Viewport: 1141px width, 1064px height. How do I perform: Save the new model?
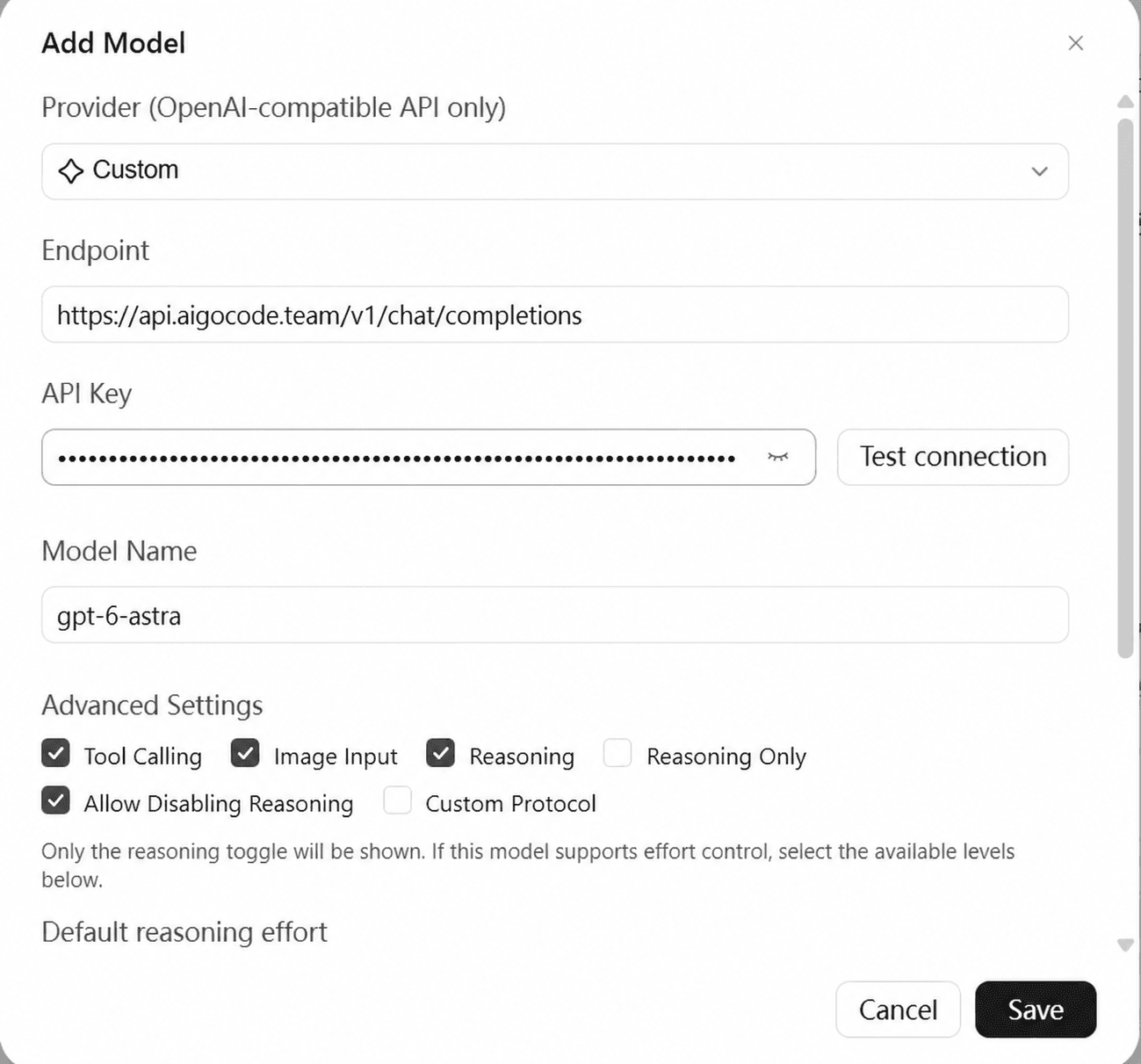pyautogui.click(x=1036, y=1010)
